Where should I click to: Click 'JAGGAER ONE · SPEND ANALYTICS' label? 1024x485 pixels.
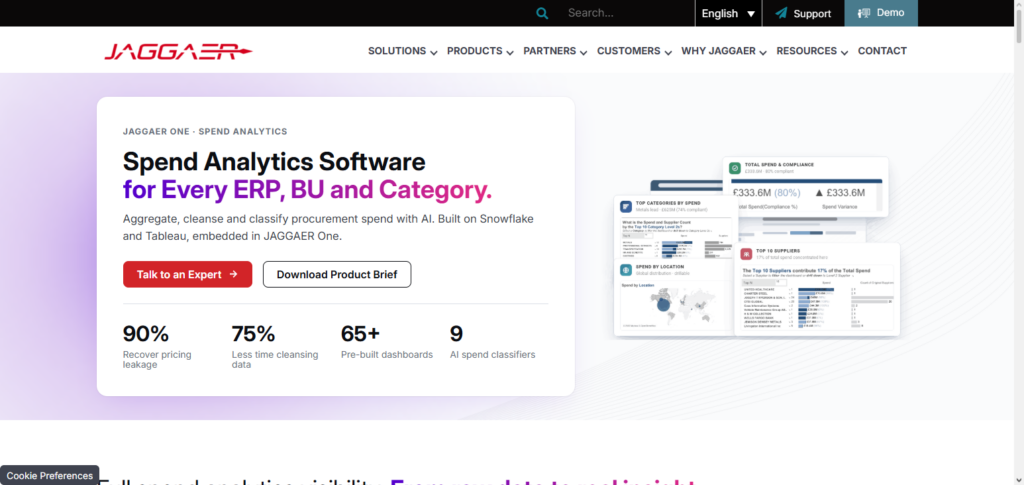[205, 131]
